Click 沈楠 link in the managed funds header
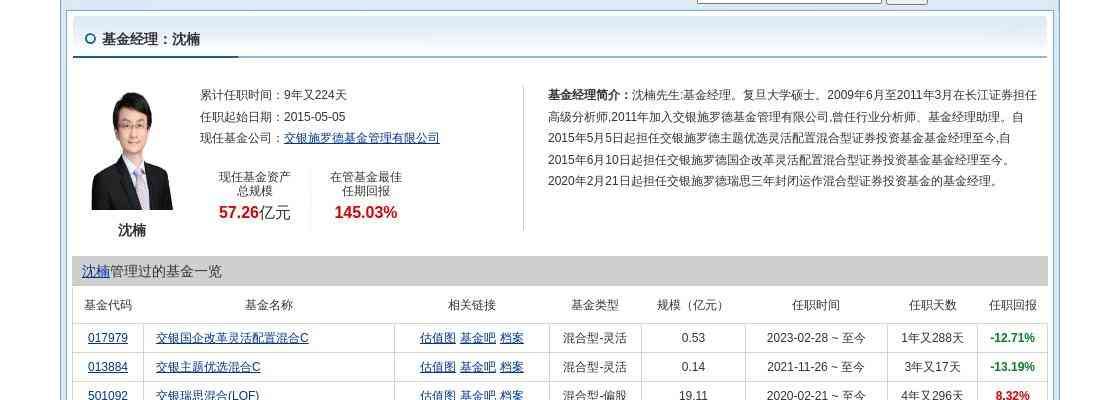 (96, 271)
